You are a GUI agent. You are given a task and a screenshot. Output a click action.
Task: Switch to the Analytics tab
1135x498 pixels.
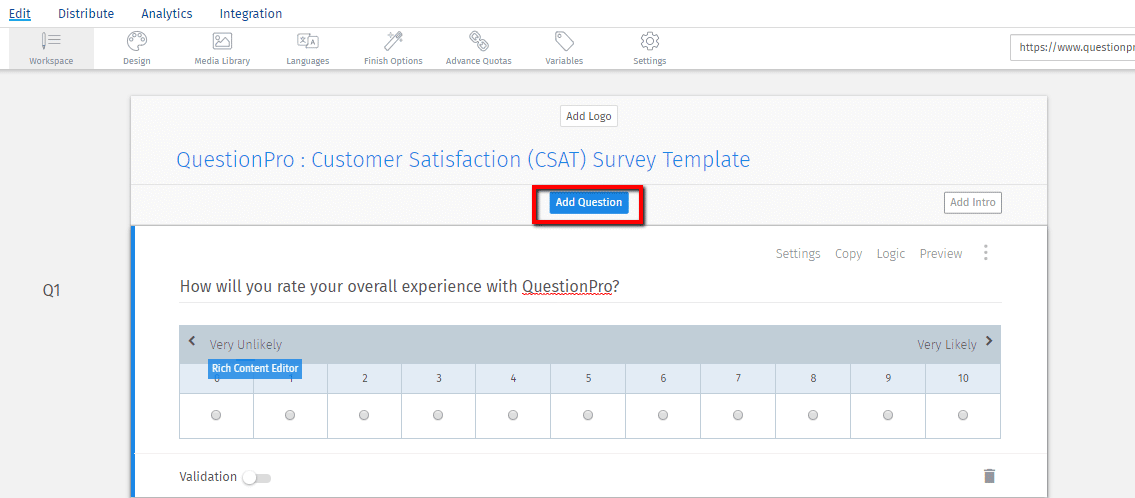[166, 13]
